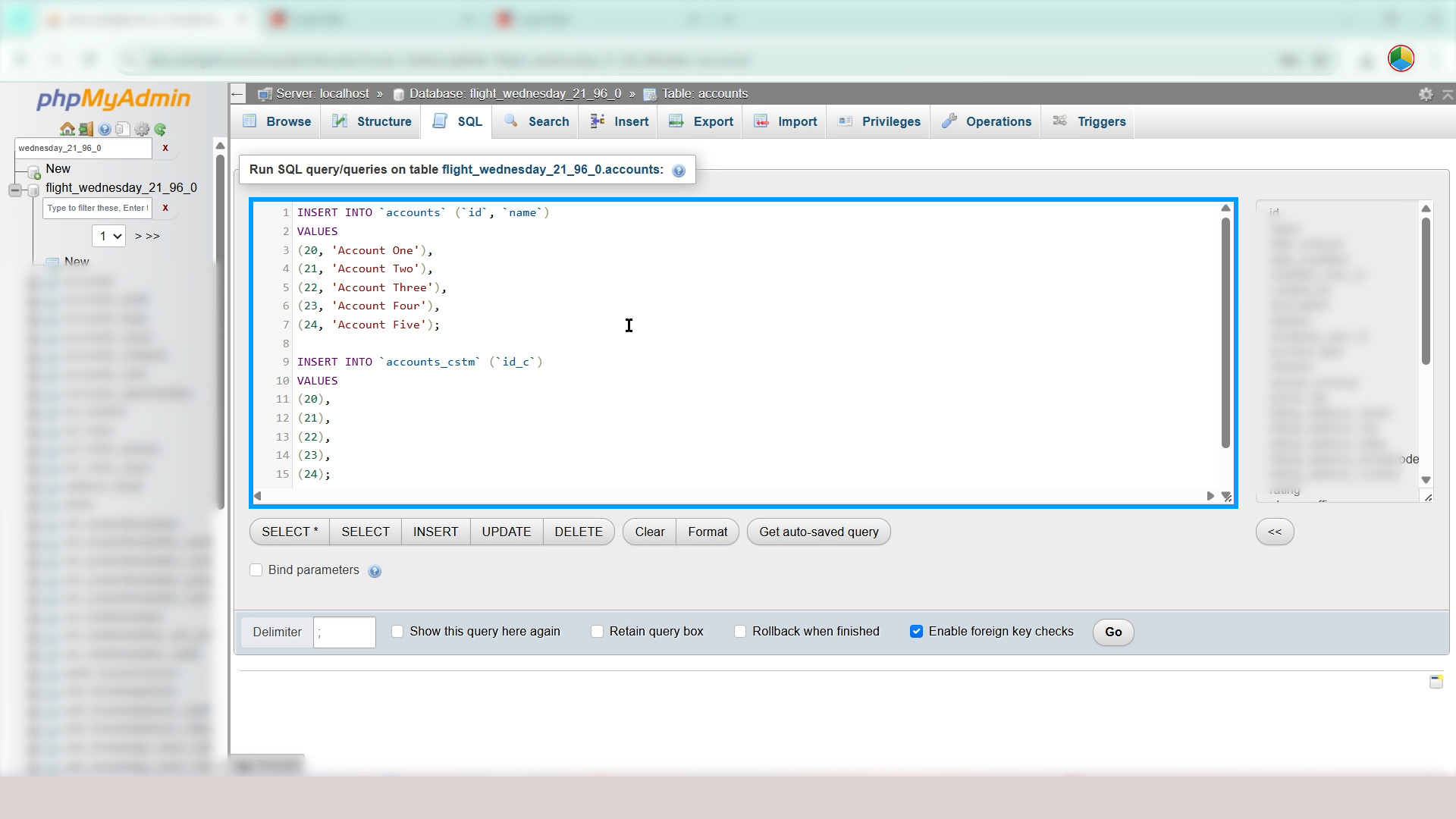Viewport: 1456px width, 819px height.
Task: Check Show this query here again
Action: click(x=397, y=632)
